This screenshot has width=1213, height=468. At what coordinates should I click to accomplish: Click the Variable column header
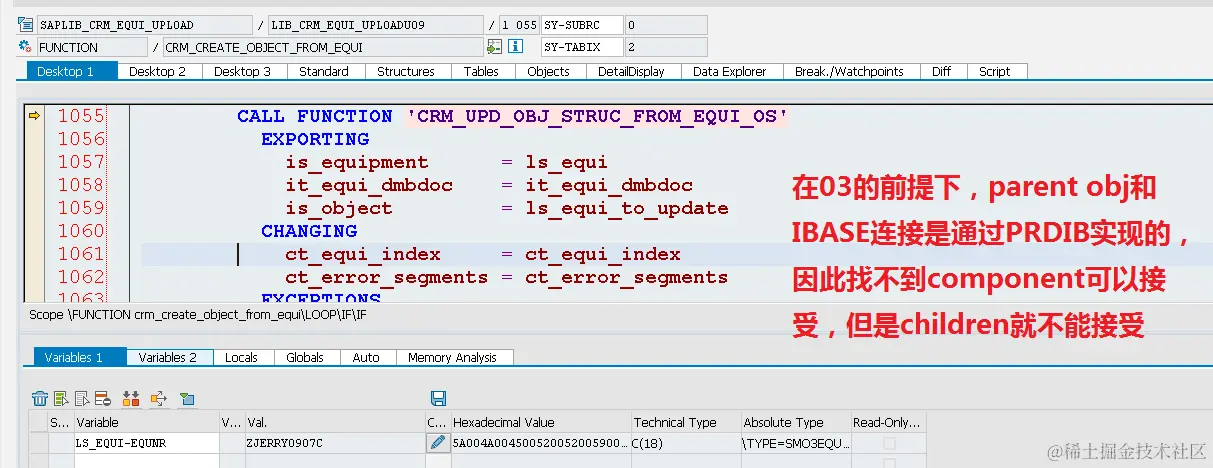[x=147, y=422]
